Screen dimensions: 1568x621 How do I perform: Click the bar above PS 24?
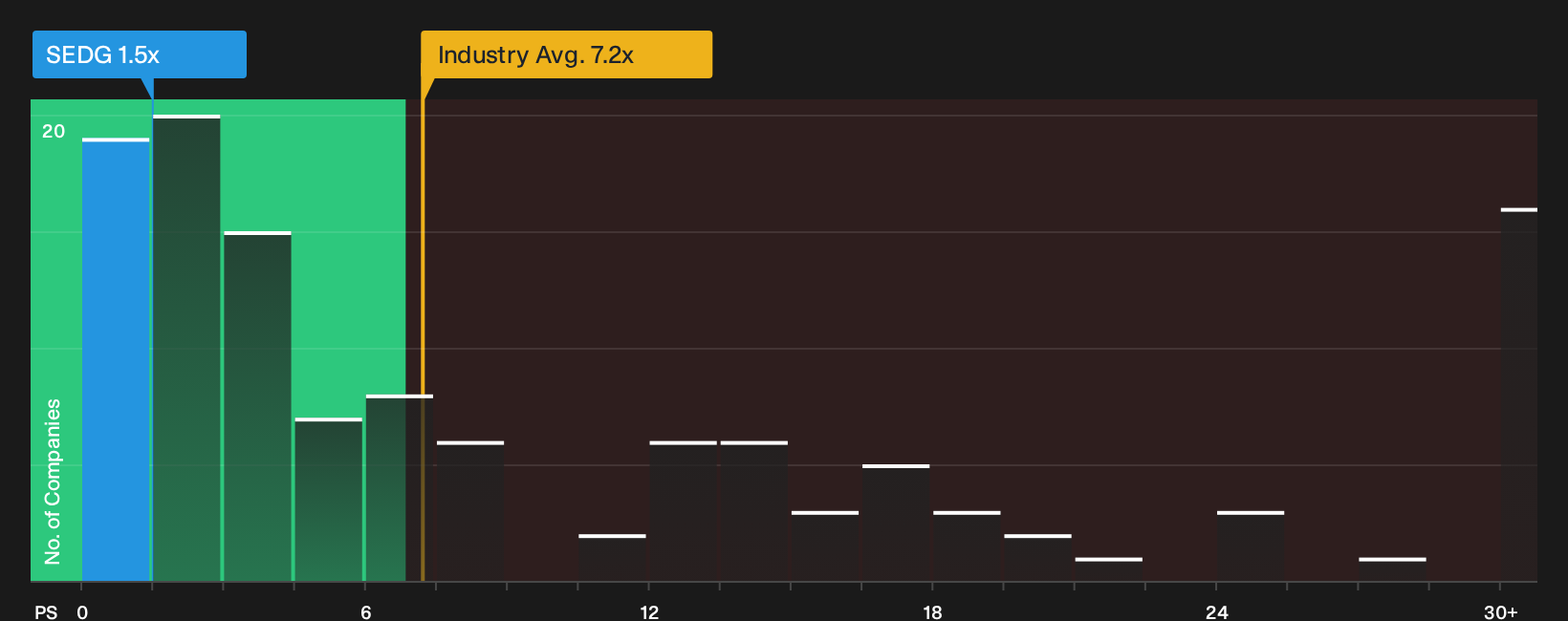click(1251, 546)
